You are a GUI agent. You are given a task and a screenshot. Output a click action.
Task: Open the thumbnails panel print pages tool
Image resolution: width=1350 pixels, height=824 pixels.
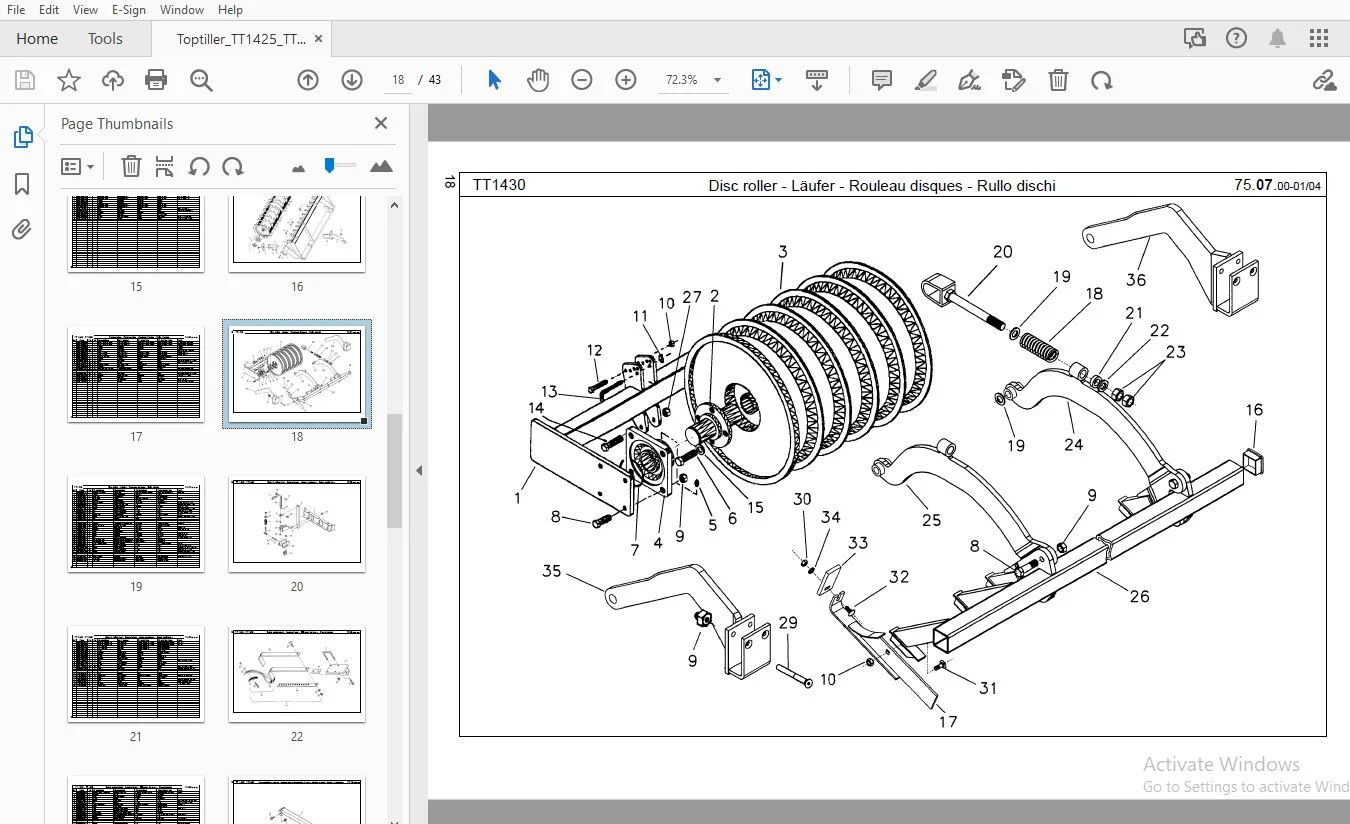(165, 166)
